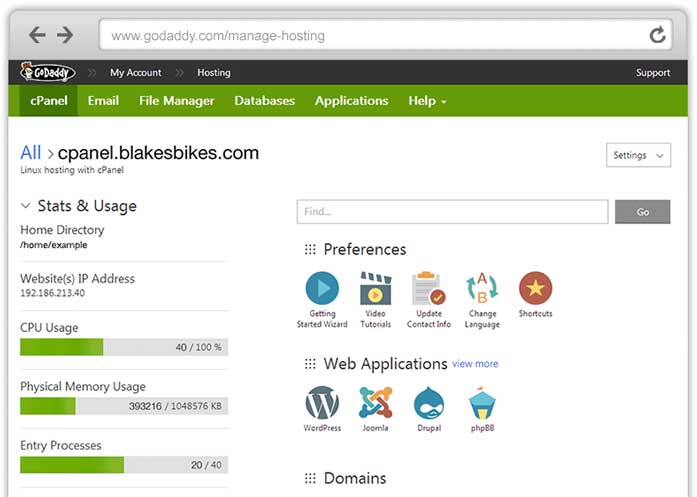Viewport: 697px width, 497px height.
Task: Switch to the File Manager tab
Action: [x=176, y=101]
